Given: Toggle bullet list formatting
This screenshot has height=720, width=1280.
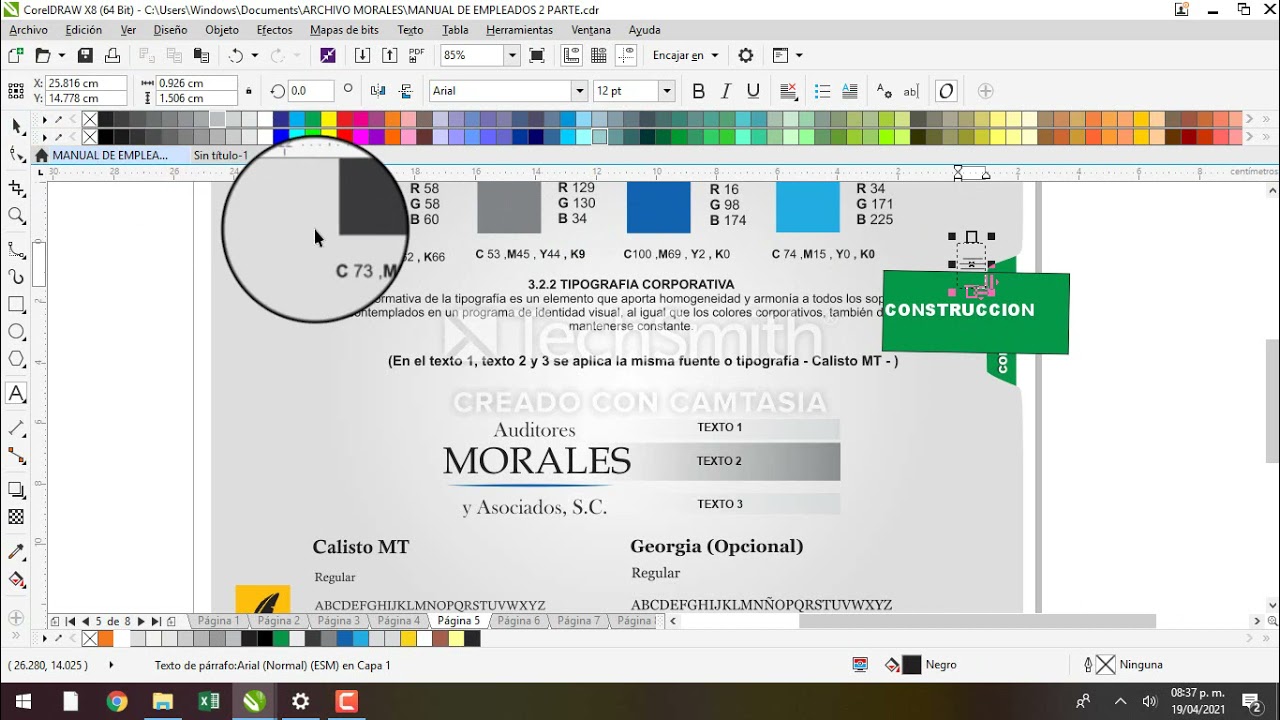Looking at the screenshot, I should (823, 91).
